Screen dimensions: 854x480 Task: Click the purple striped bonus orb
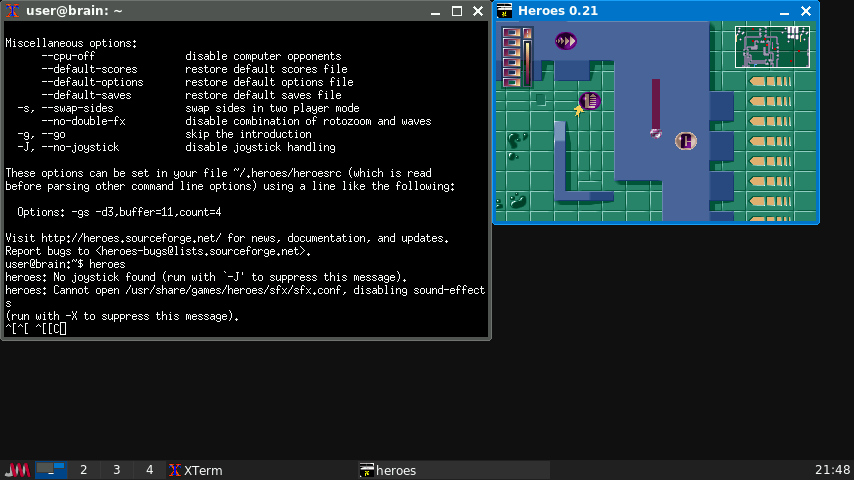click(590, 100)
